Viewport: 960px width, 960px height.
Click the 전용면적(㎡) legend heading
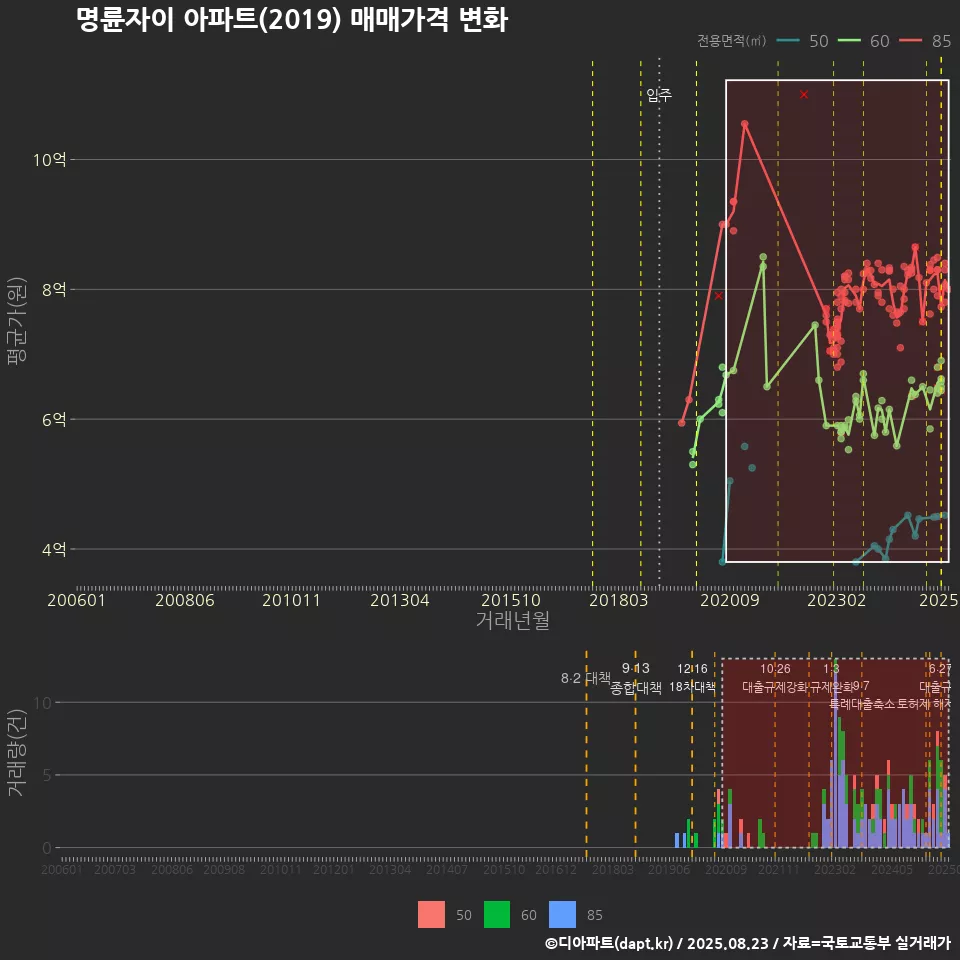pos(732,41)
